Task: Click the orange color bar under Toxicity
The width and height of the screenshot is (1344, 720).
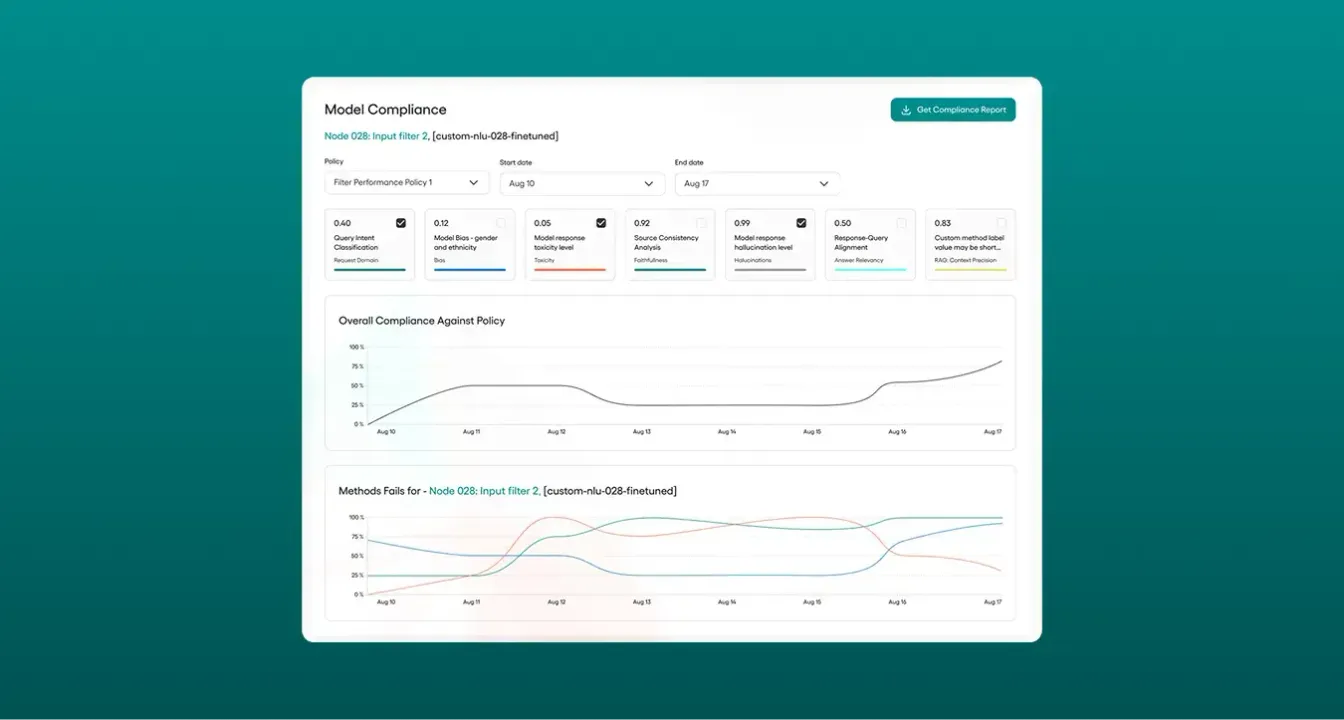Action: pyautogui.click(x=570, y=270)
